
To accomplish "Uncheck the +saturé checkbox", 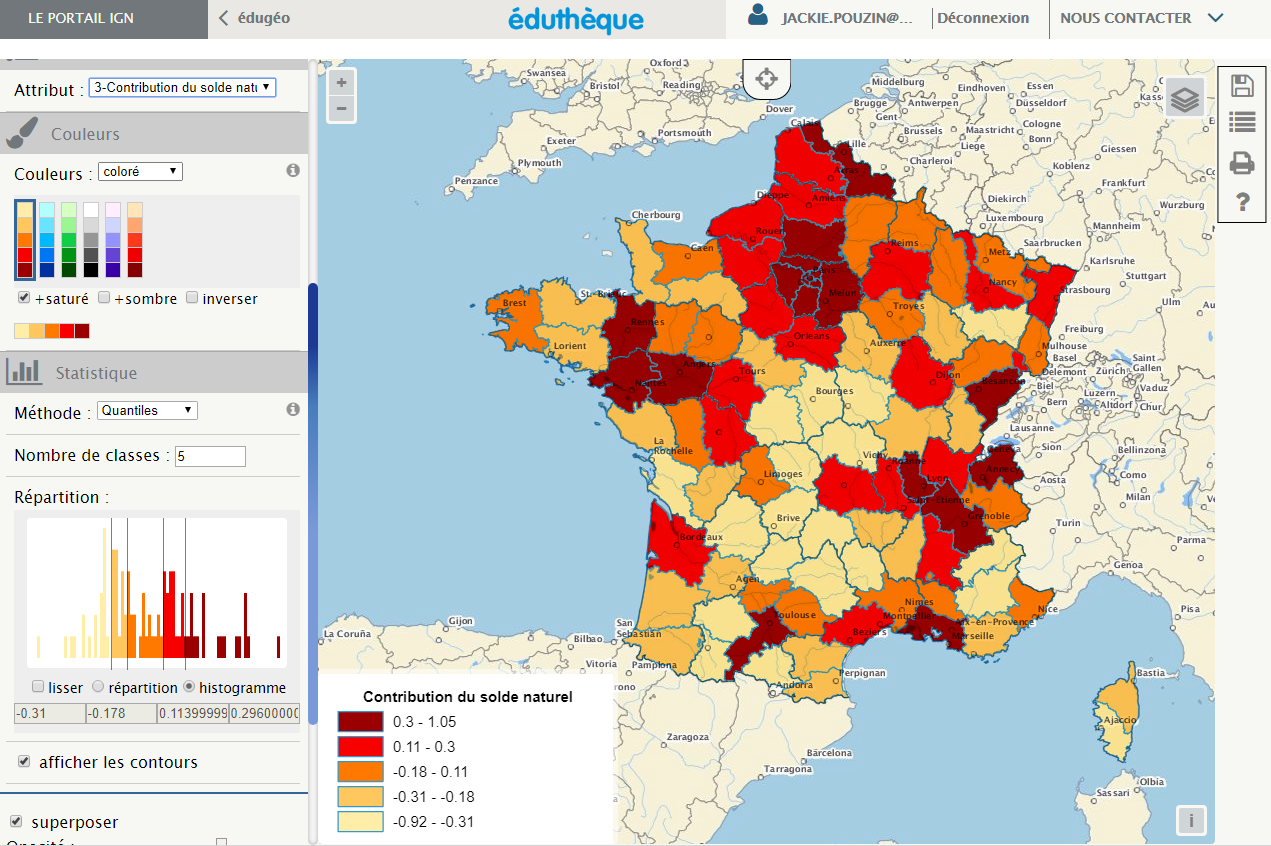I will click(x=24, y=298).
